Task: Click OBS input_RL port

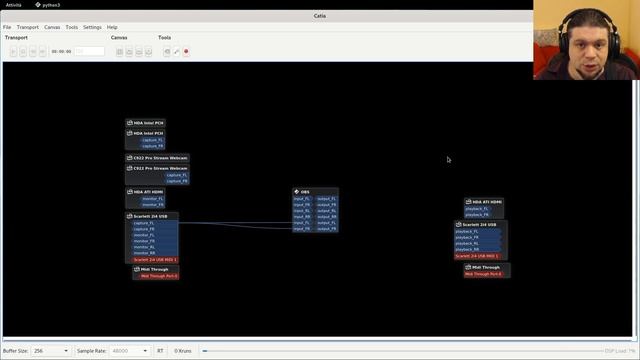Action: (302, 211)
